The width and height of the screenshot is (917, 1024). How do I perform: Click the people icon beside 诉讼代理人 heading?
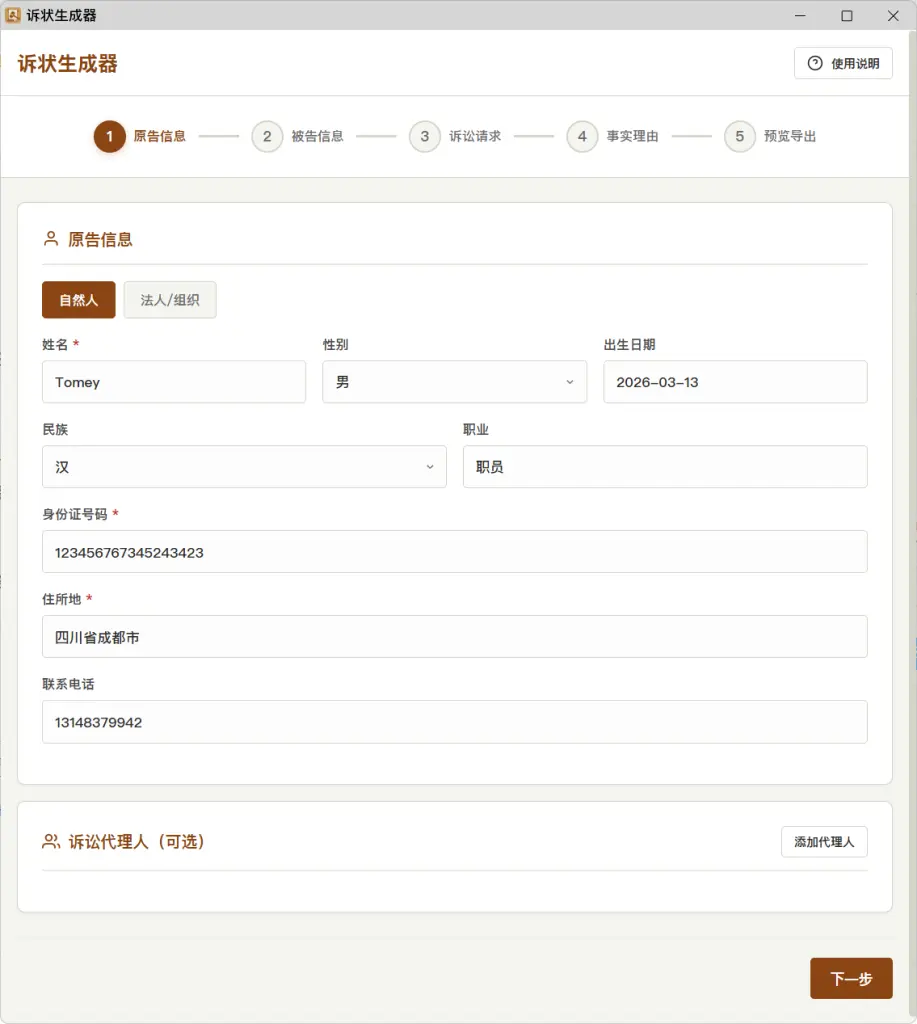(51, 842)
